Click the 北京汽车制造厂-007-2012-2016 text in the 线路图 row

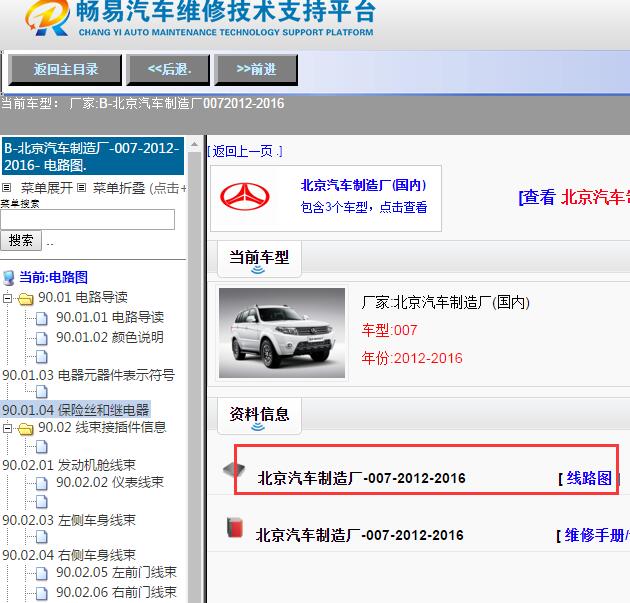(361, 478)
